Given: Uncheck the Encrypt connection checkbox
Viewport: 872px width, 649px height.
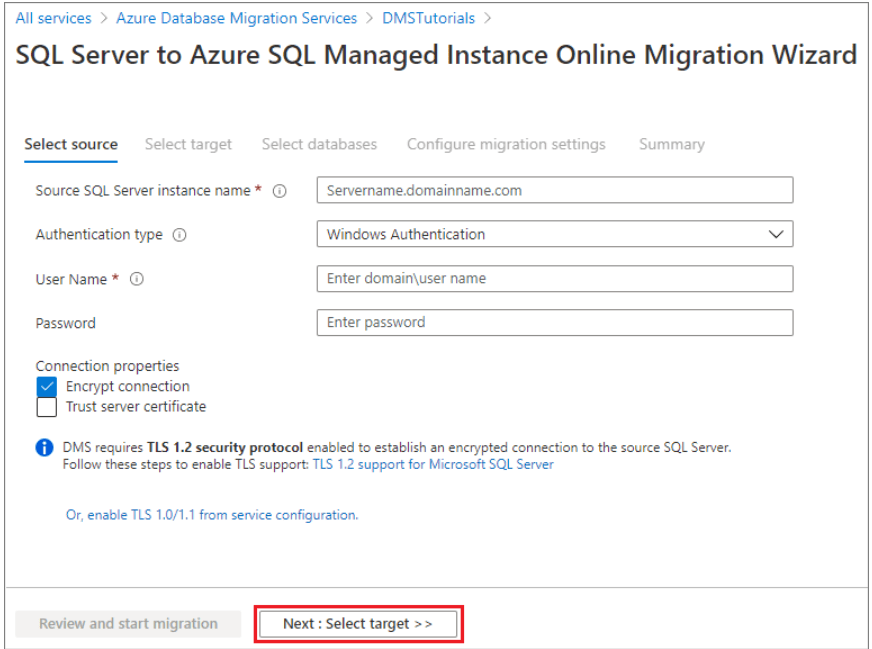Looking at the screenshot, I should [46, 387].
